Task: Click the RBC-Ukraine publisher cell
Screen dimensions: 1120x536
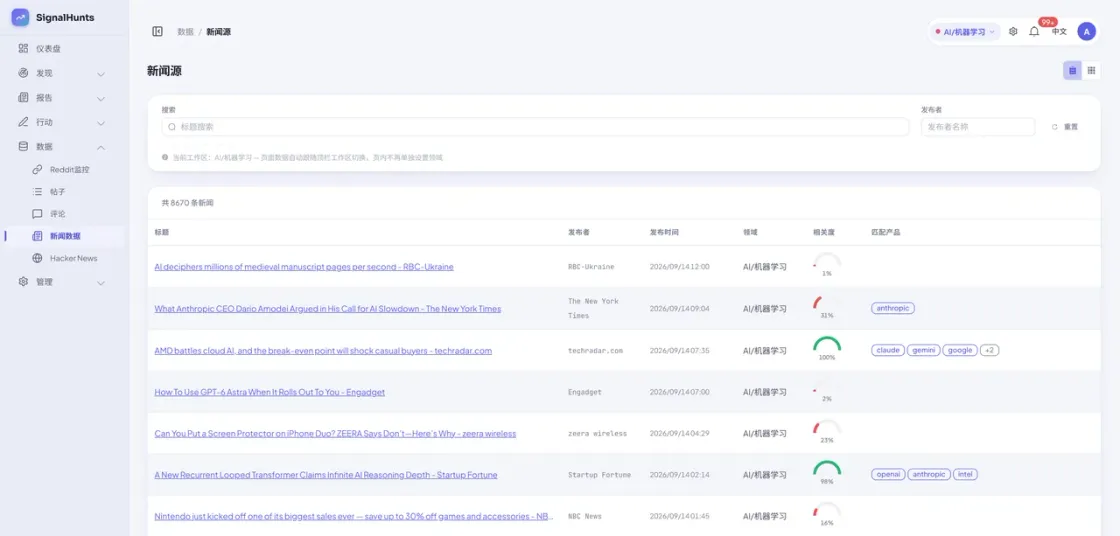Action: tap(591, 267)
